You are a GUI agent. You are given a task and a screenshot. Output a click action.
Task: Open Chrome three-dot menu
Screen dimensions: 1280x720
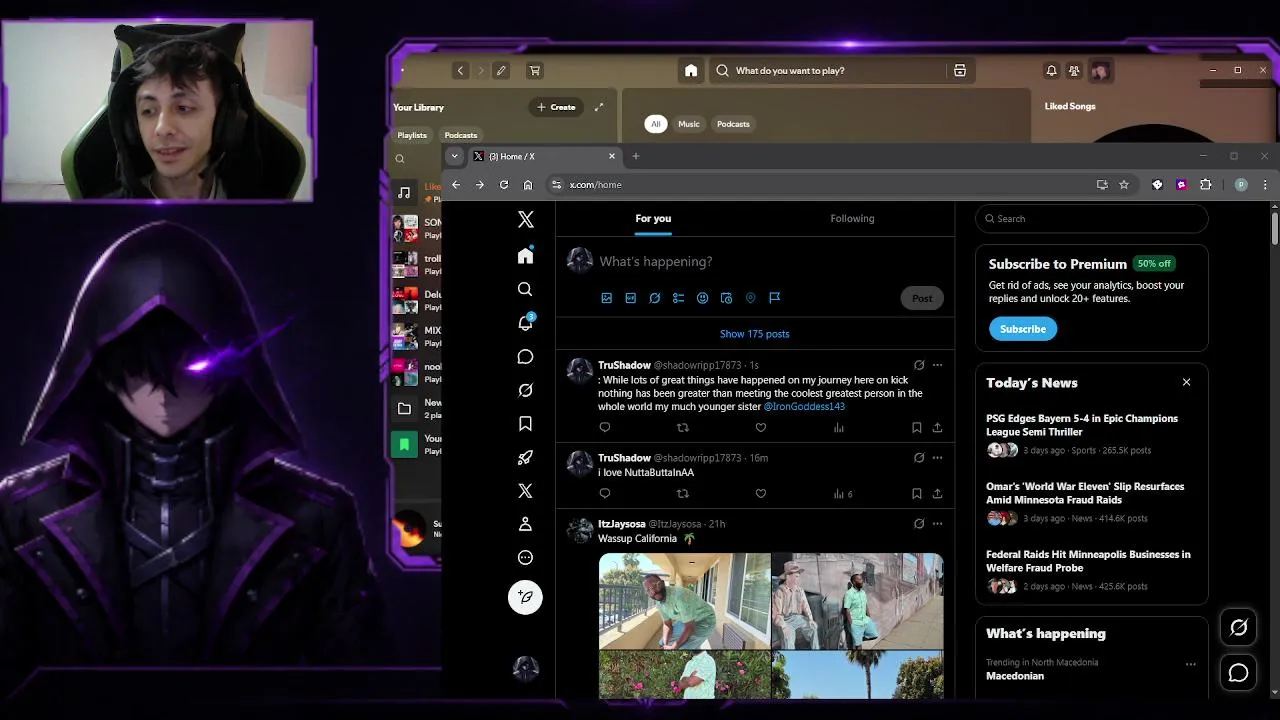1265,185
